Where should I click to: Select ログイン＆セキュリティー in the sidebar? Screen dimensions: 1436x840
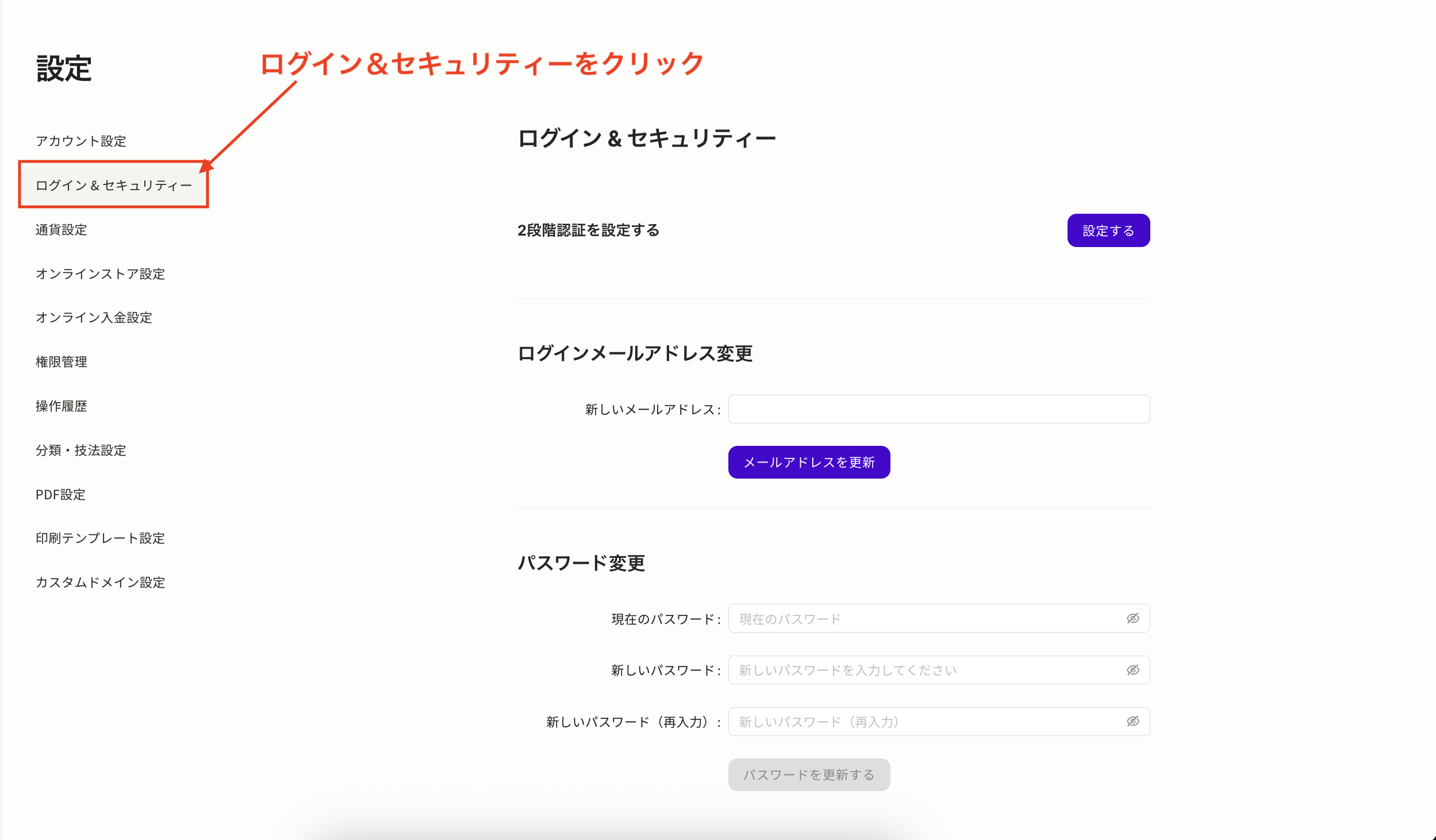pos(113,185)
